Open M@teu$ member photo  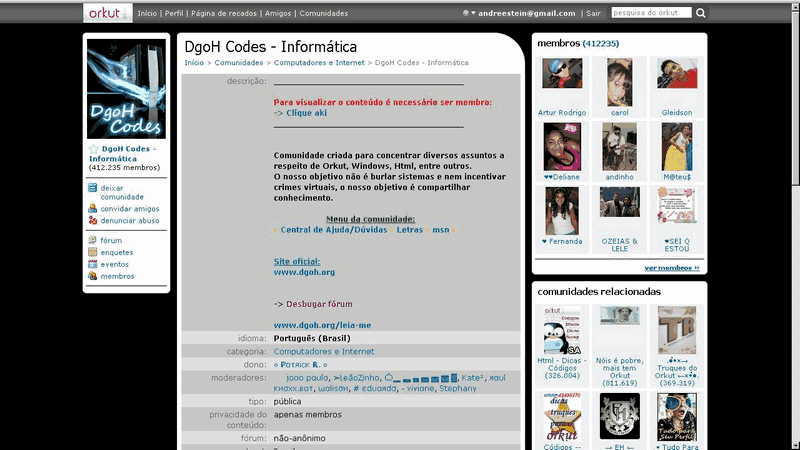pyautogui.click(x=677, y=146)
